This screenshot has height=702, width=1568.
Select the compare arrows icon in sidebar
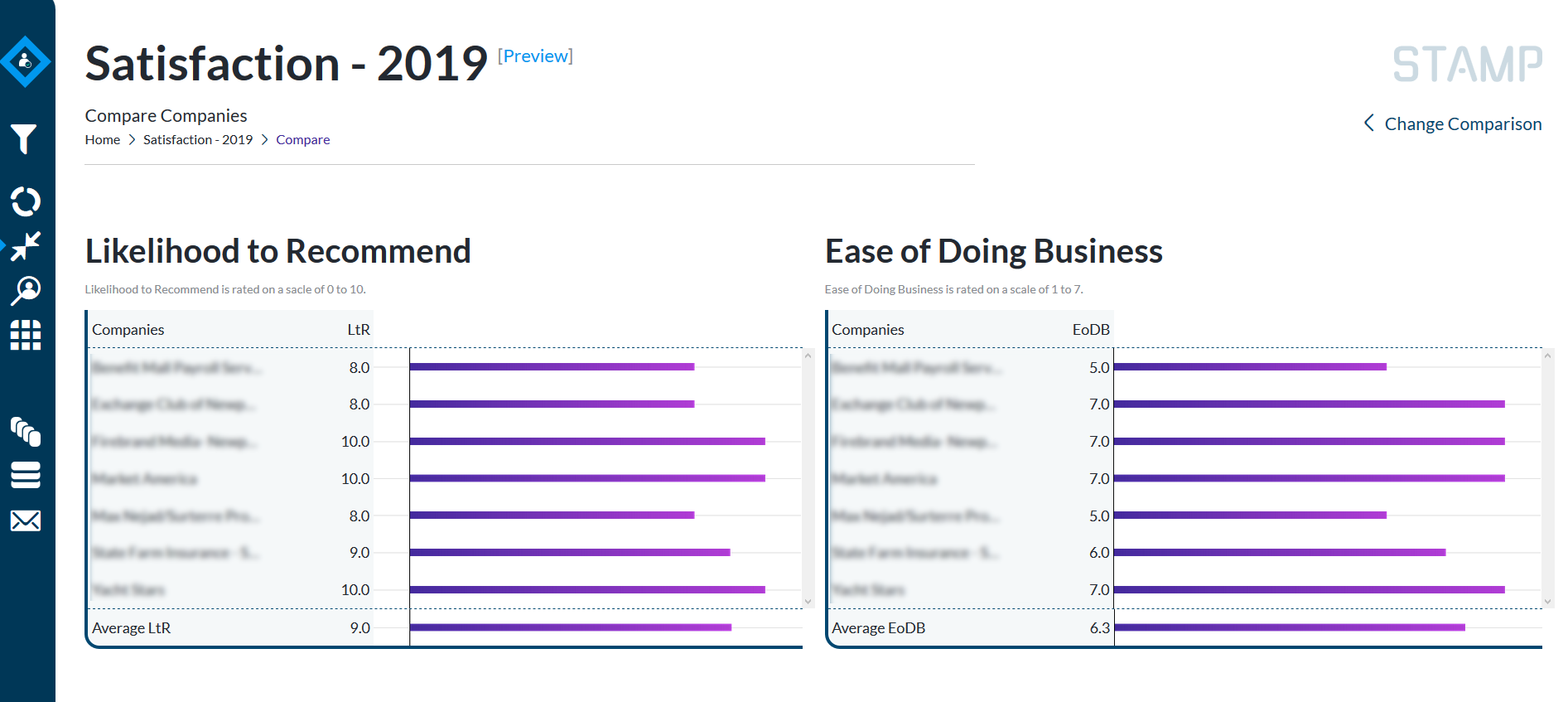pyautogui.click(x=26, y=246)
